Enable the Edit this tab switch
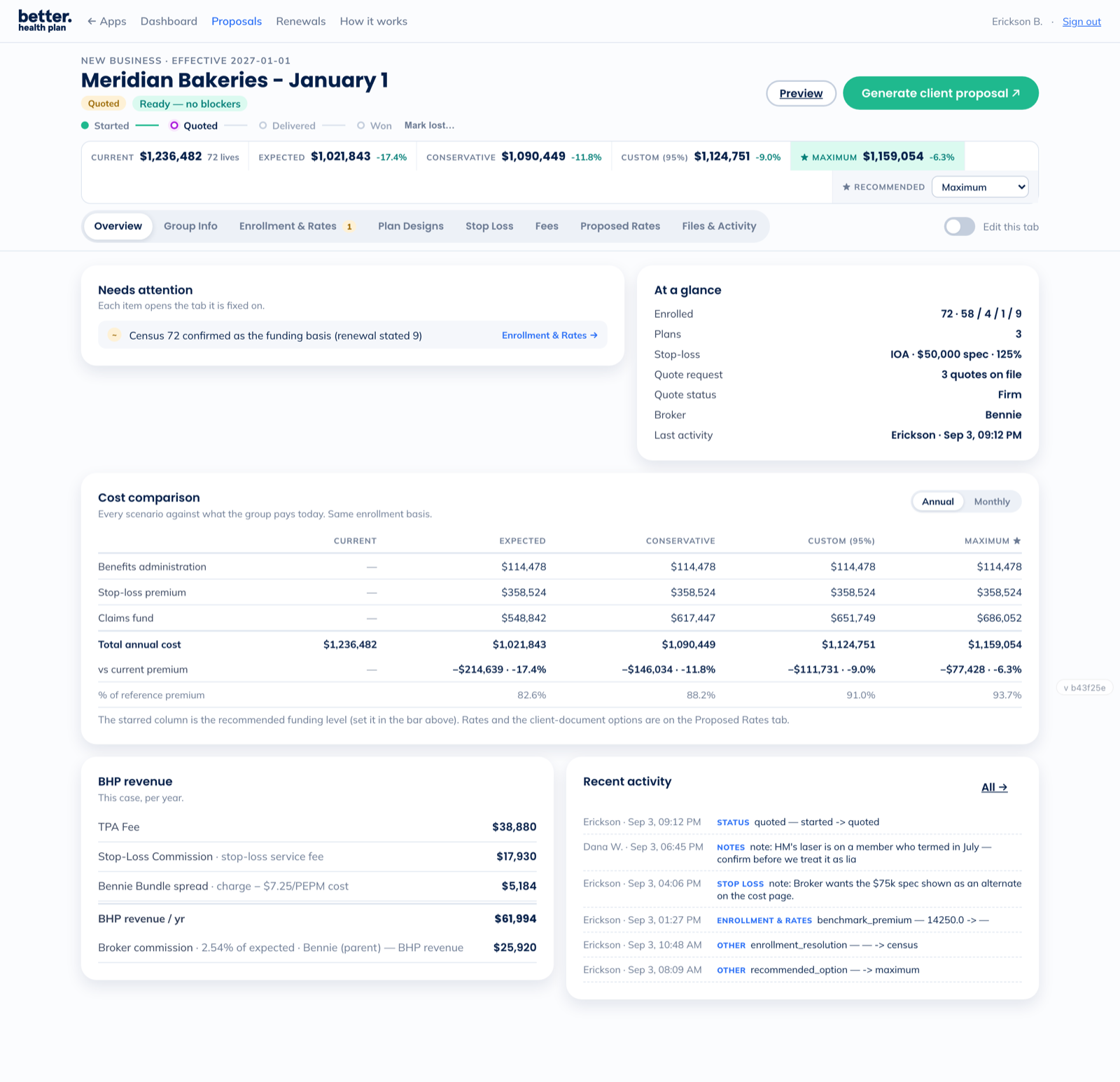Image resolution: width=1120 pixels, height=1082 pixels. pyautogui.click(x=959, y=226)
